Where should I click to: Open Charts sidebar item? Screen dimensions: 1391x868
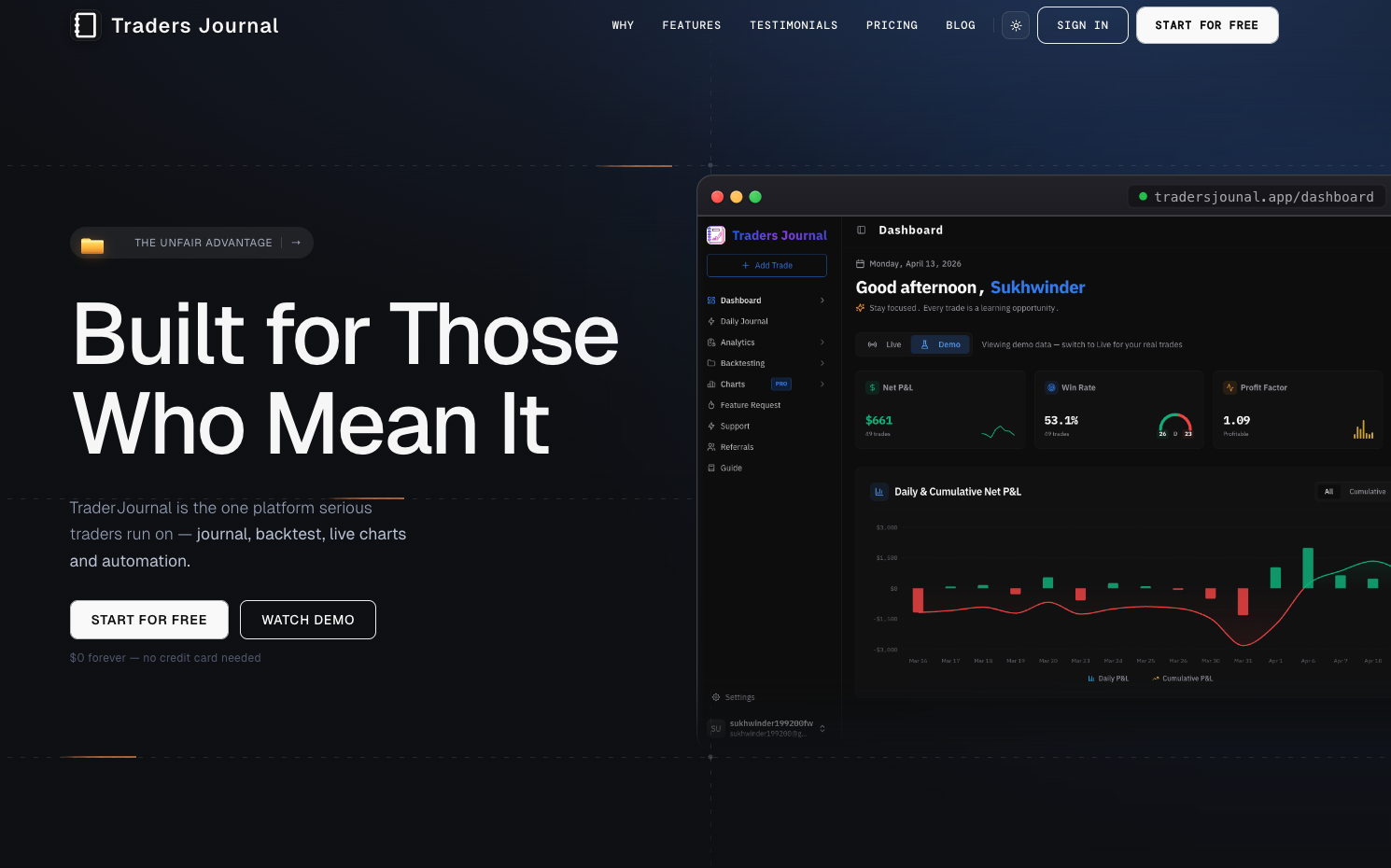[766, 385]
